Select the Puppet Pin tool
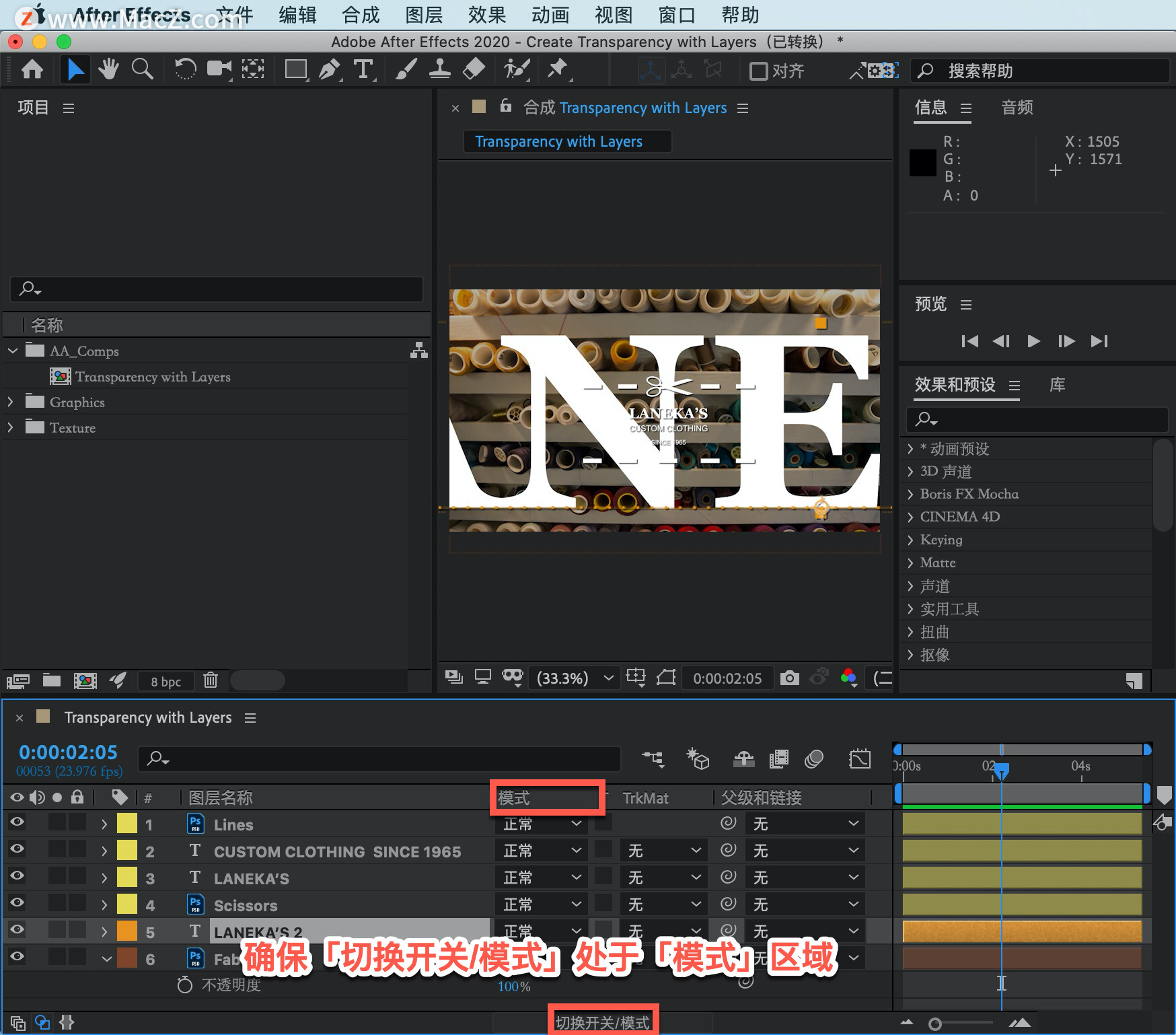This screenshot has height=1035, width=1176. coord(557,69)
